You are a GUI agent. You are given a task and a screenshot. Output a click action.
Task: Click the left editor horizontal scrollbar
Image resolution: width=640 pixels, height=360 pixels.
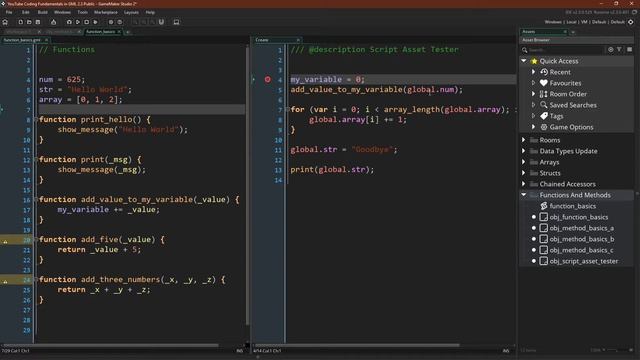(x=110, y=345)
